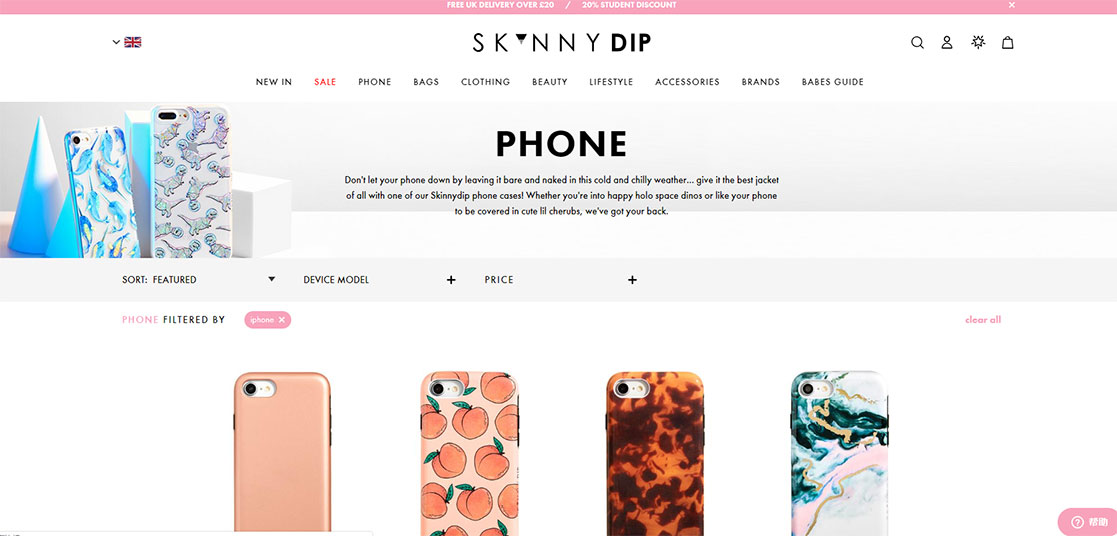Screen dimensions: 1117x536
Task: Open the search magnifier icon
Action: 917,43
